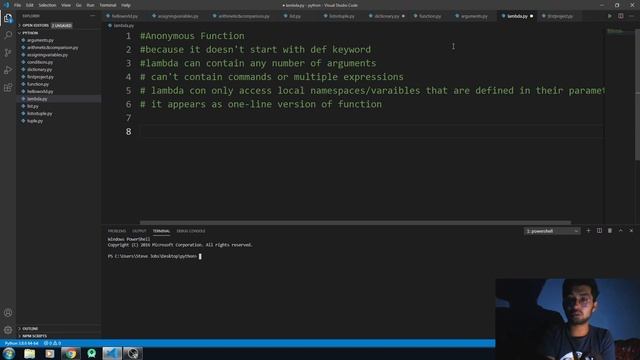Switch to the list.py editor tab
The width and height of the screenshot is (640, 360).
[x=295, y=16]
